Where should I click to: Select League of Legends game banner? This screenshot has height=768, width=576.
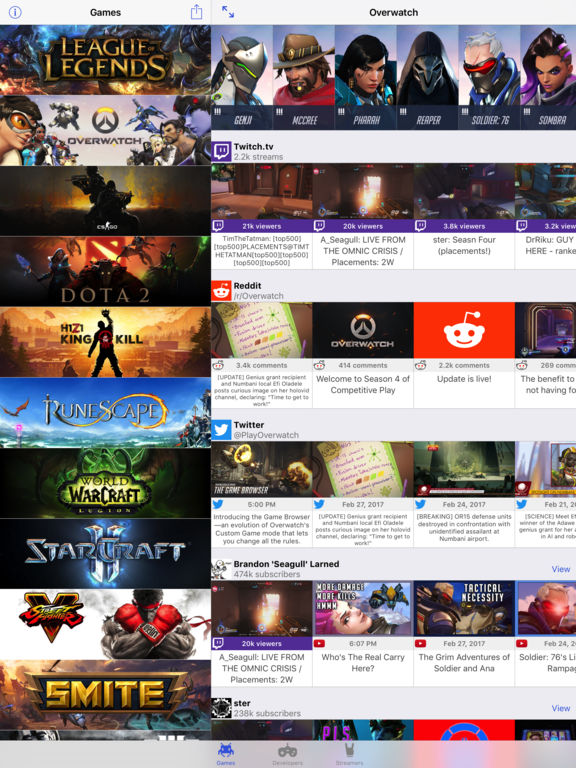(x=105, y=60)
